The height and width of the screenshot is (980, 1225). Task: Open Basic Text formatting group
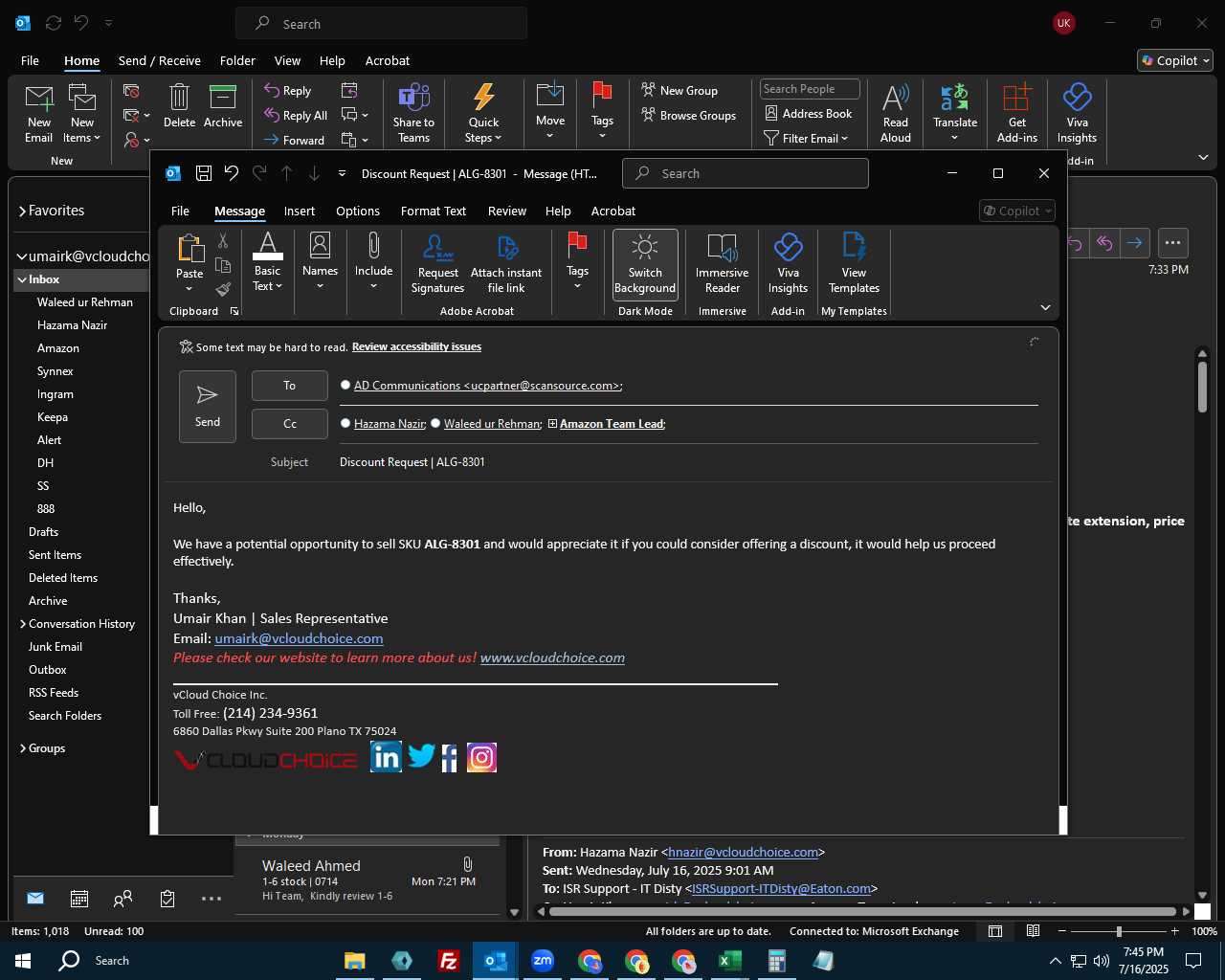268,261
